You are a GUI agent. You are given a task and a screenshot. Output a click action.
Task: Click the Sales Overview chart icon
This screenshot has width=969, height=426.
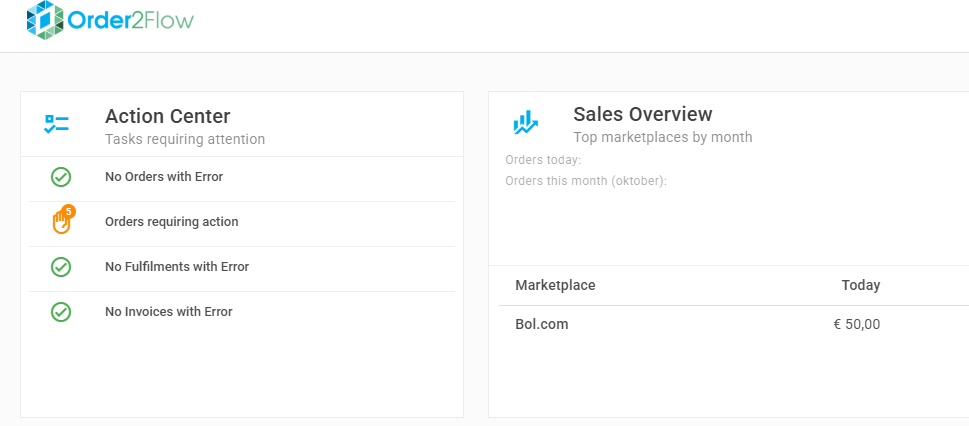click(x=525, y=123)
